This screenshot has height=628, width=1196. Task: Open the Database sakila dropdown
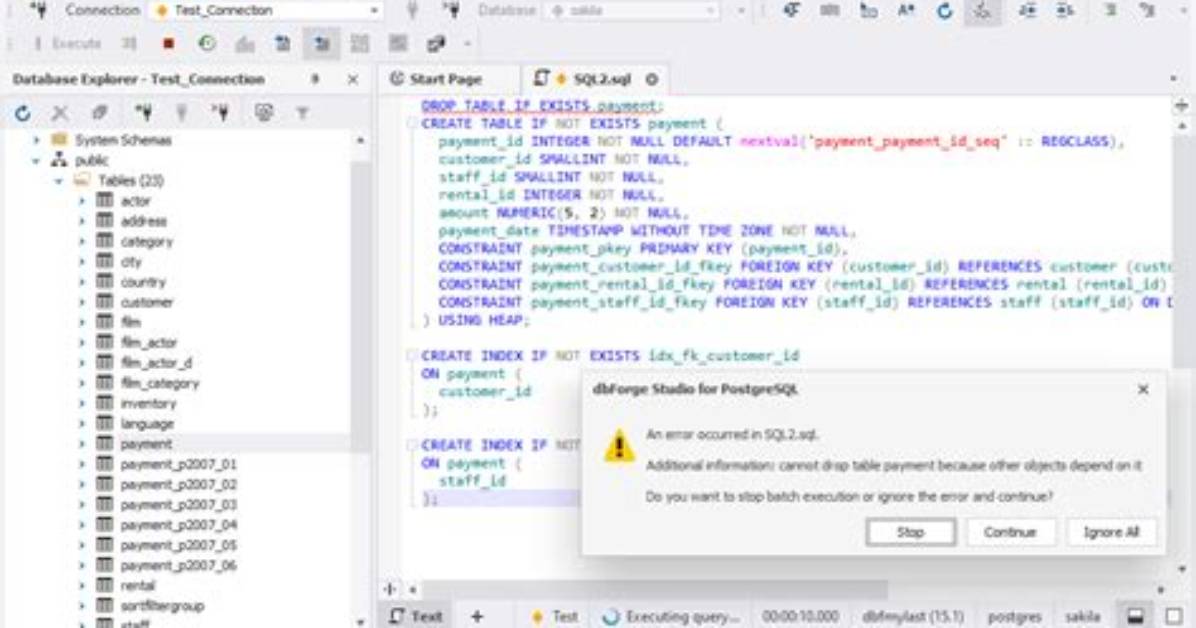click(x=711, y=11)
